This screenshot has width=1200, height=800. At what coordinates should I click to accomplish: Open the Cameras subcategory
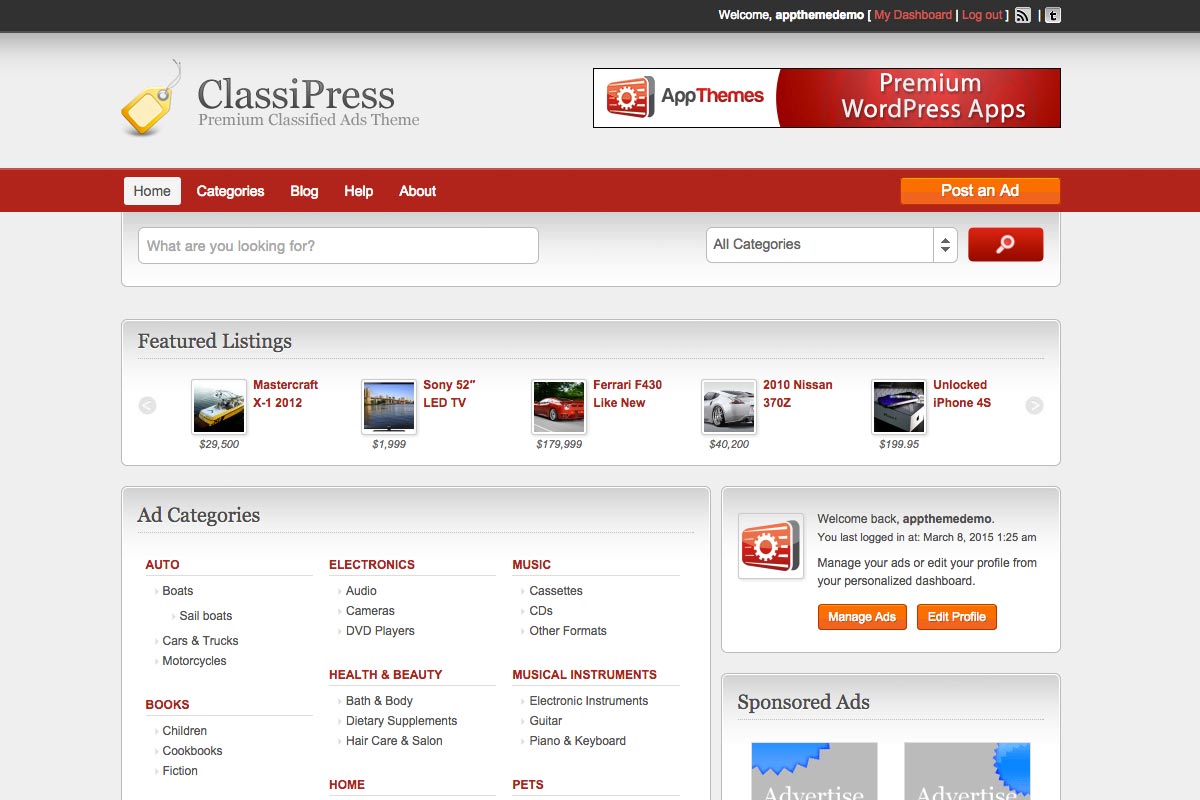tap(370, 611)
